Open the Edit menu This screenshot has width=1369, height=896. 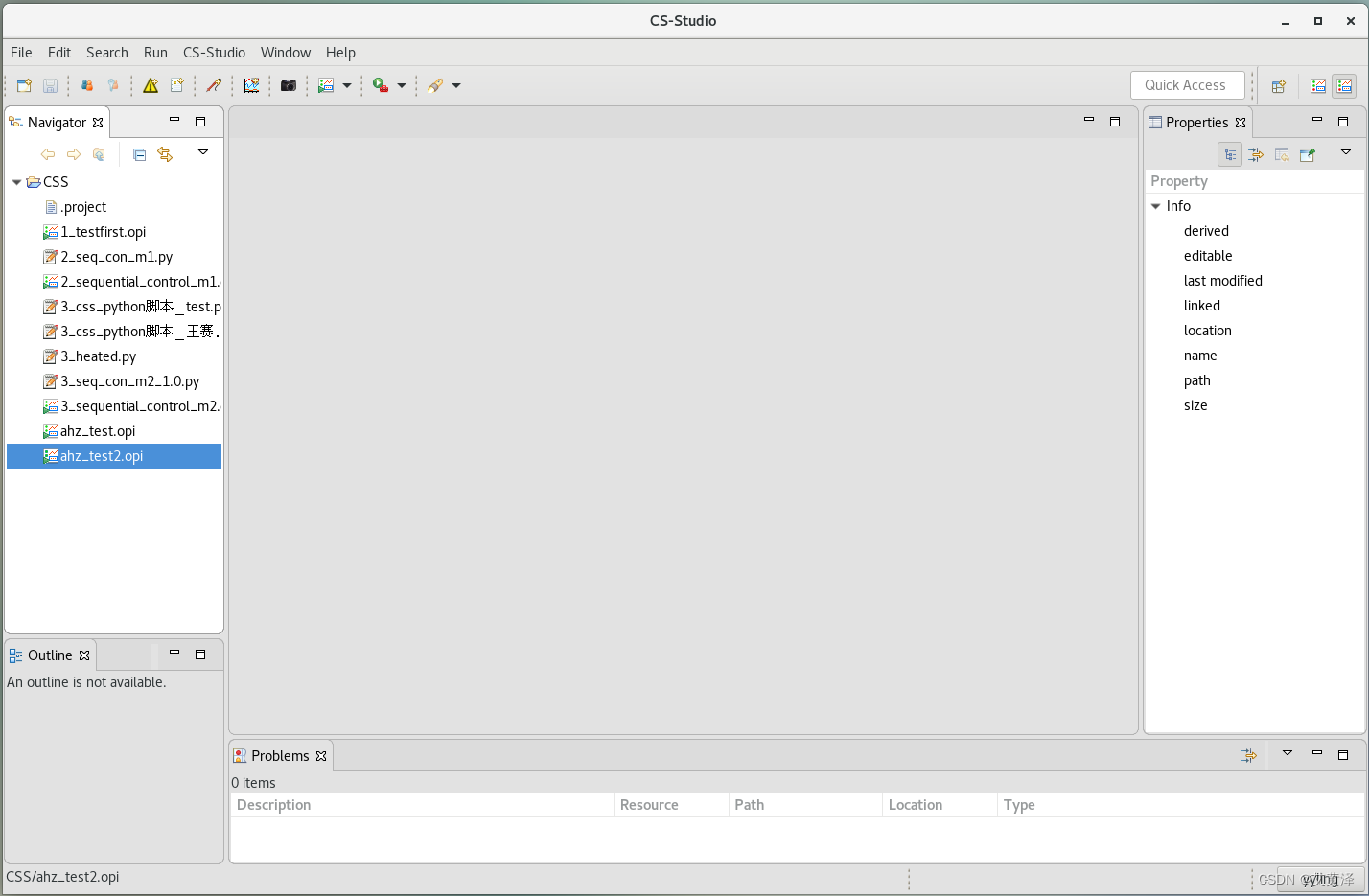(x=59, y=53)
